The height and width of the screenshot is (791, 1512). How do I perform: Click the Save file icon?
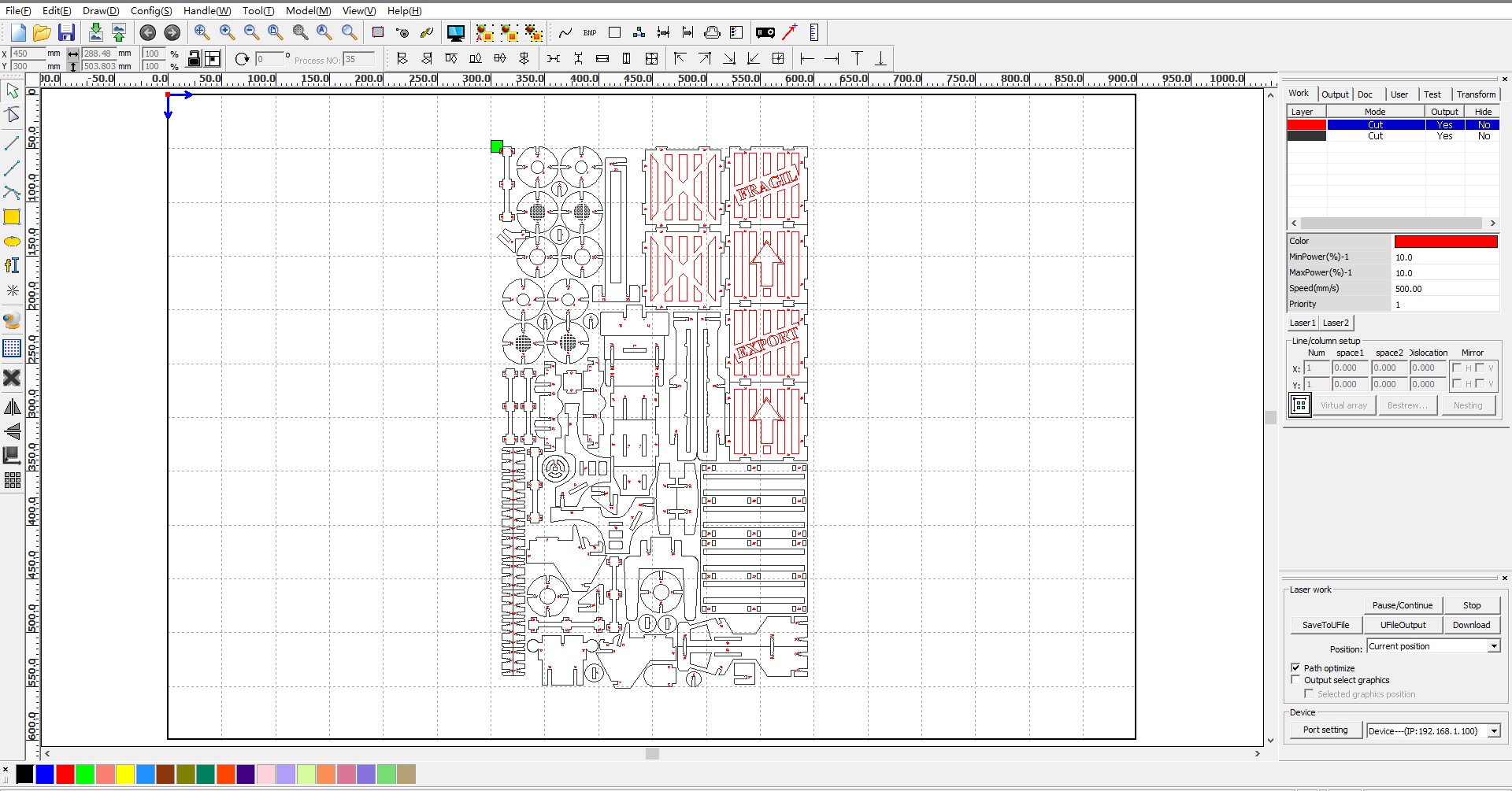(66, 32)
